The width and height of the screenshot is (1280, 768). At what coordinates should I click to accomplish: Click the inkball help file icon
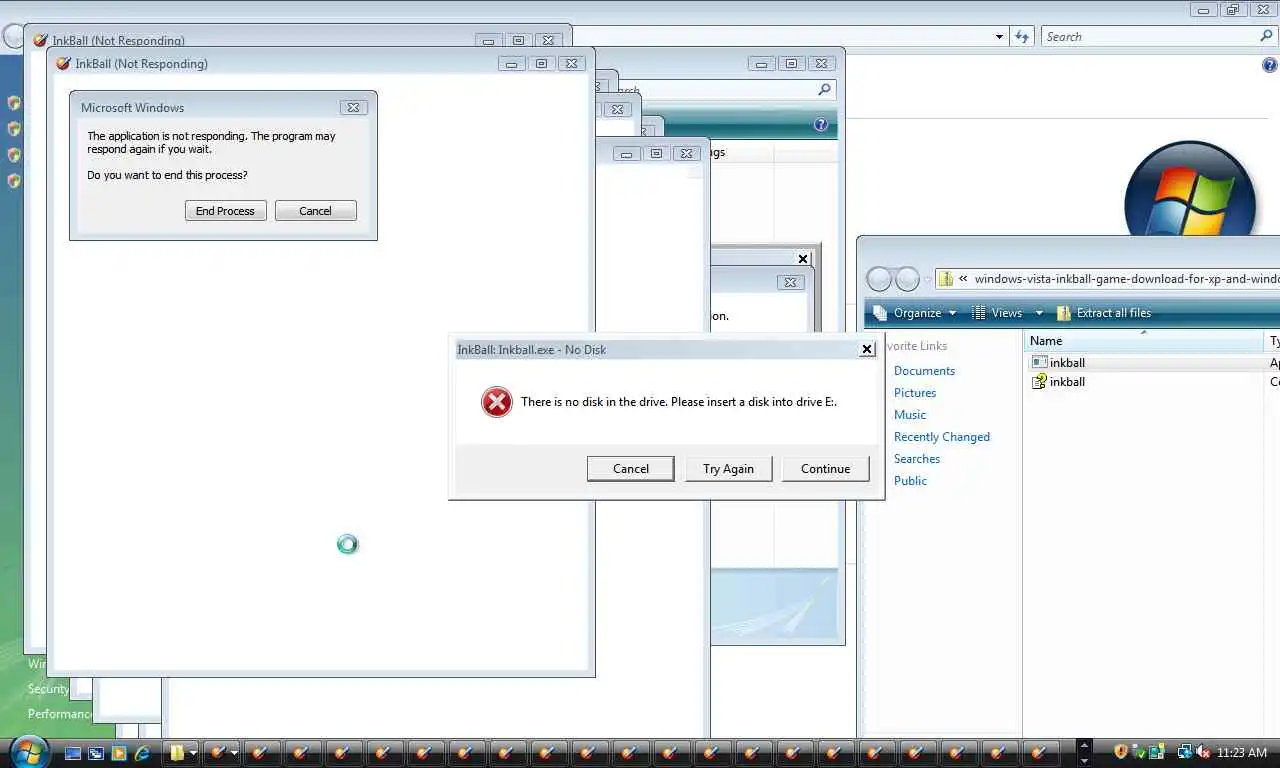tap(1039, 382)
